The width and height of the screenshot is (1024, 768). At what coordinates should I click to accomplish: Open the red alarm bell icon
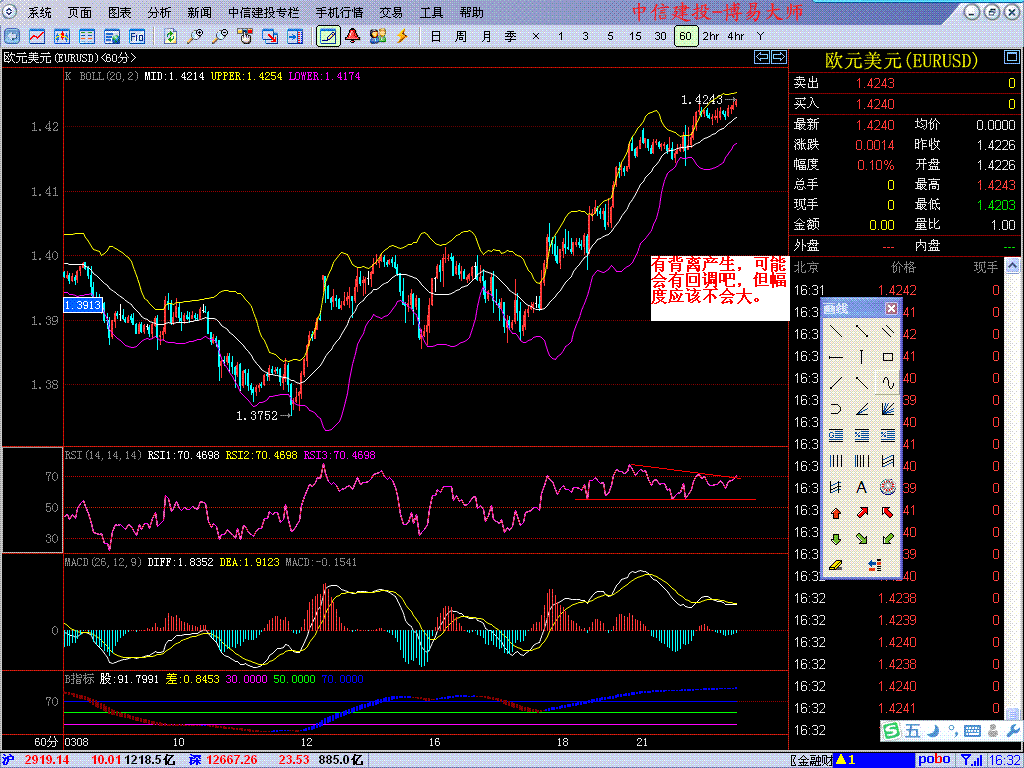[353, 36]
